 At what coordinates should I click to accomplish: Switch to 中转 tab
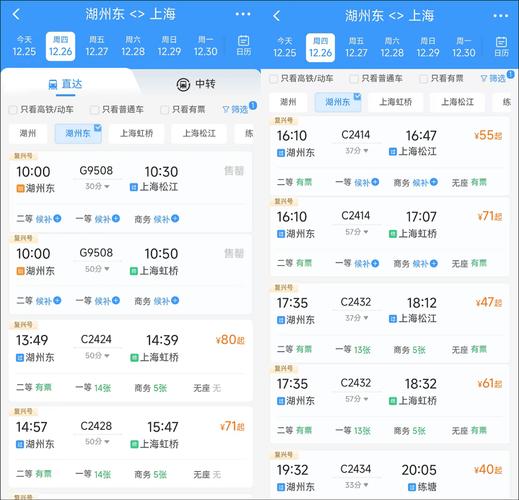[x=196, y=84]
